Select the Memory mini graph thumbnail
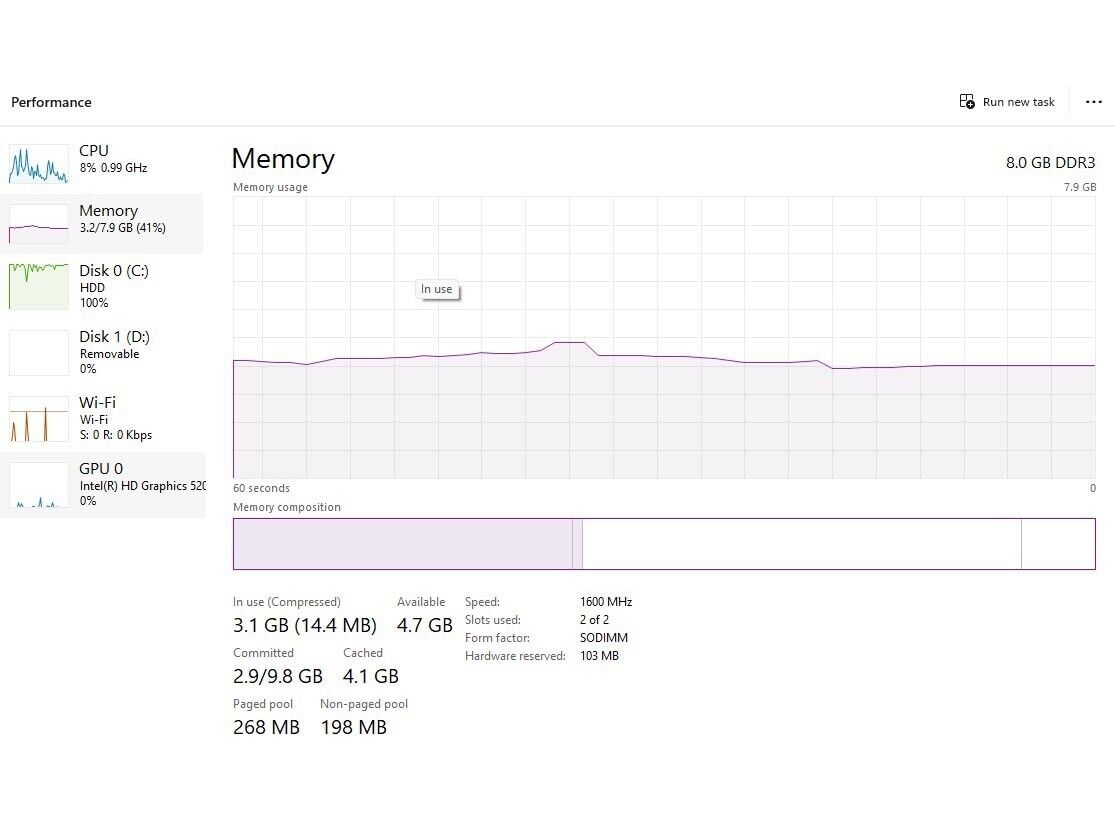 [x=39, y=224]
